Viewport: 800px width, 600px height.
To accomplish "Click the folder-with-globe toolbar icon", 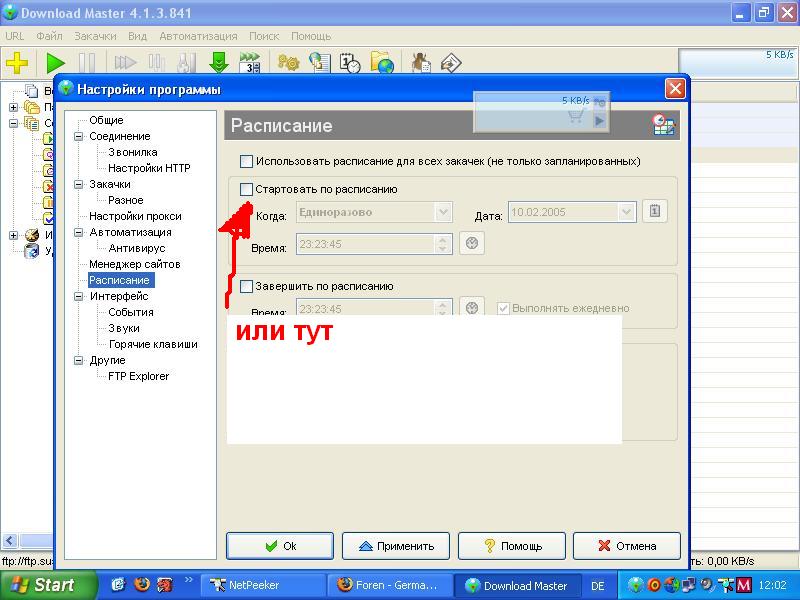I will tap(382, 63).
